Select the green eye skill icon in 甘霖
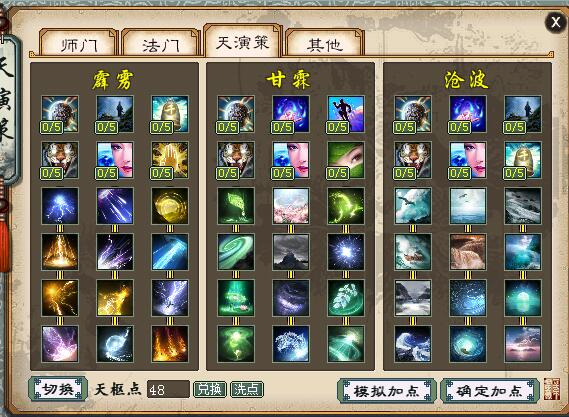The width and height of the screenshot is (569, 417). 346,160
